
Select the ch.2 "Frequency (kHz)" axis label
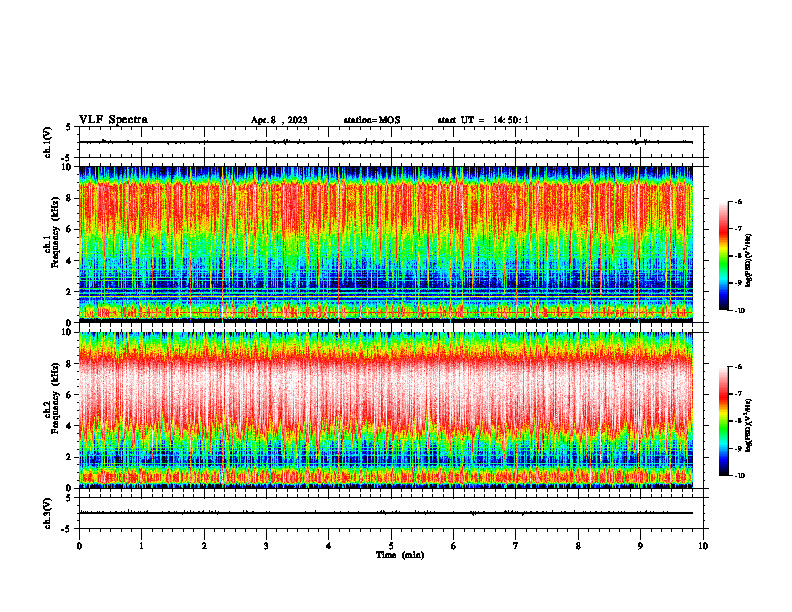click(55, 398)
